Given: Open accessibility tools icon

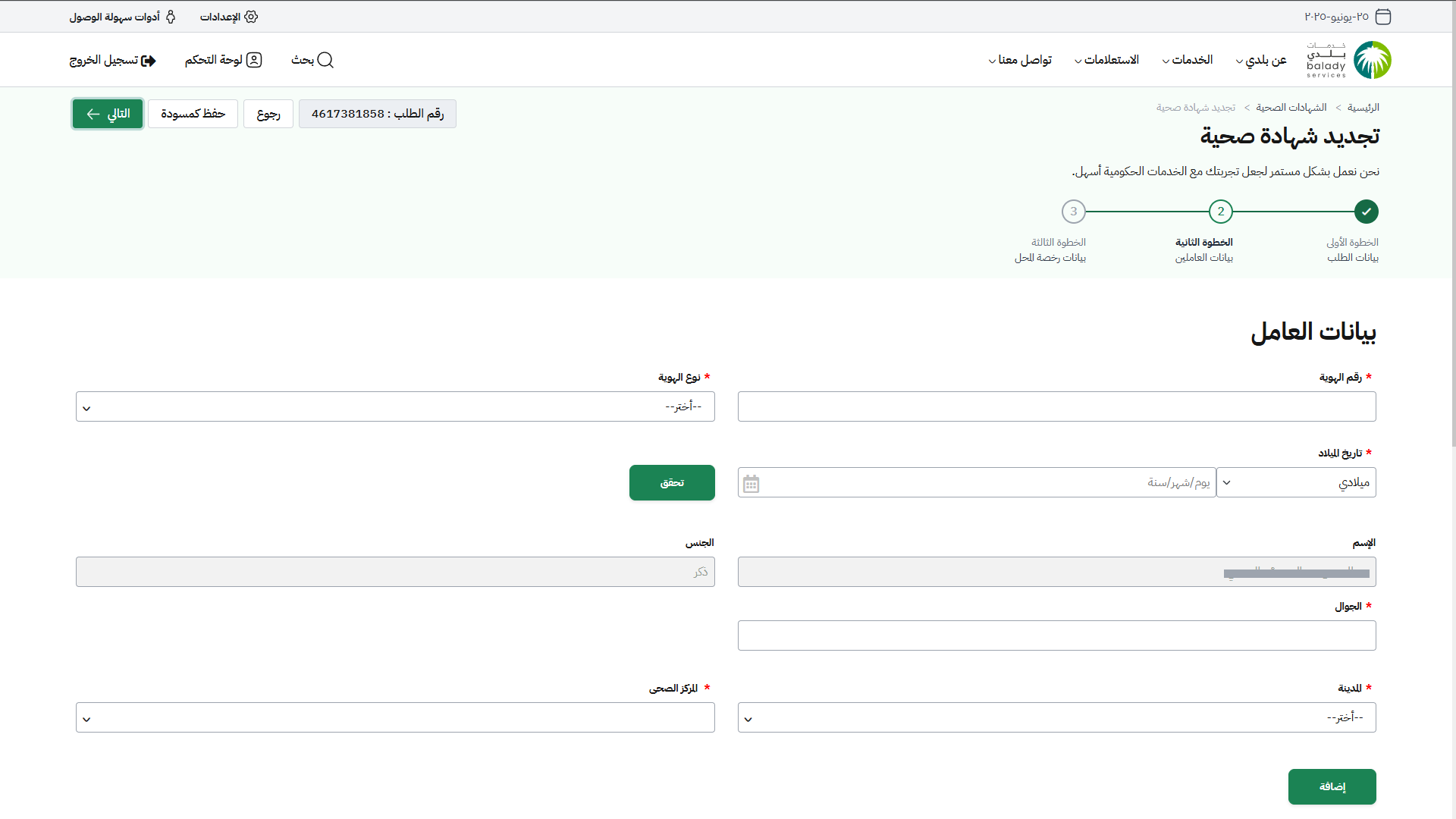Looking at the screenshot, I should (x=171, y=17).
